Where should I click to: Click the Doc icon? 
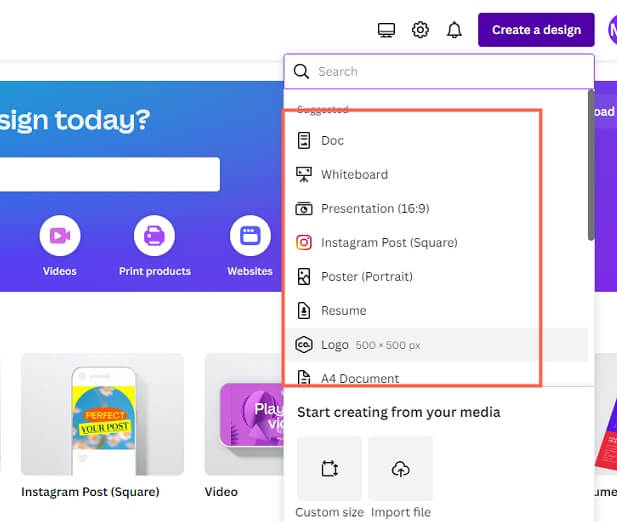pyautogui.click(x=303, y=140)
